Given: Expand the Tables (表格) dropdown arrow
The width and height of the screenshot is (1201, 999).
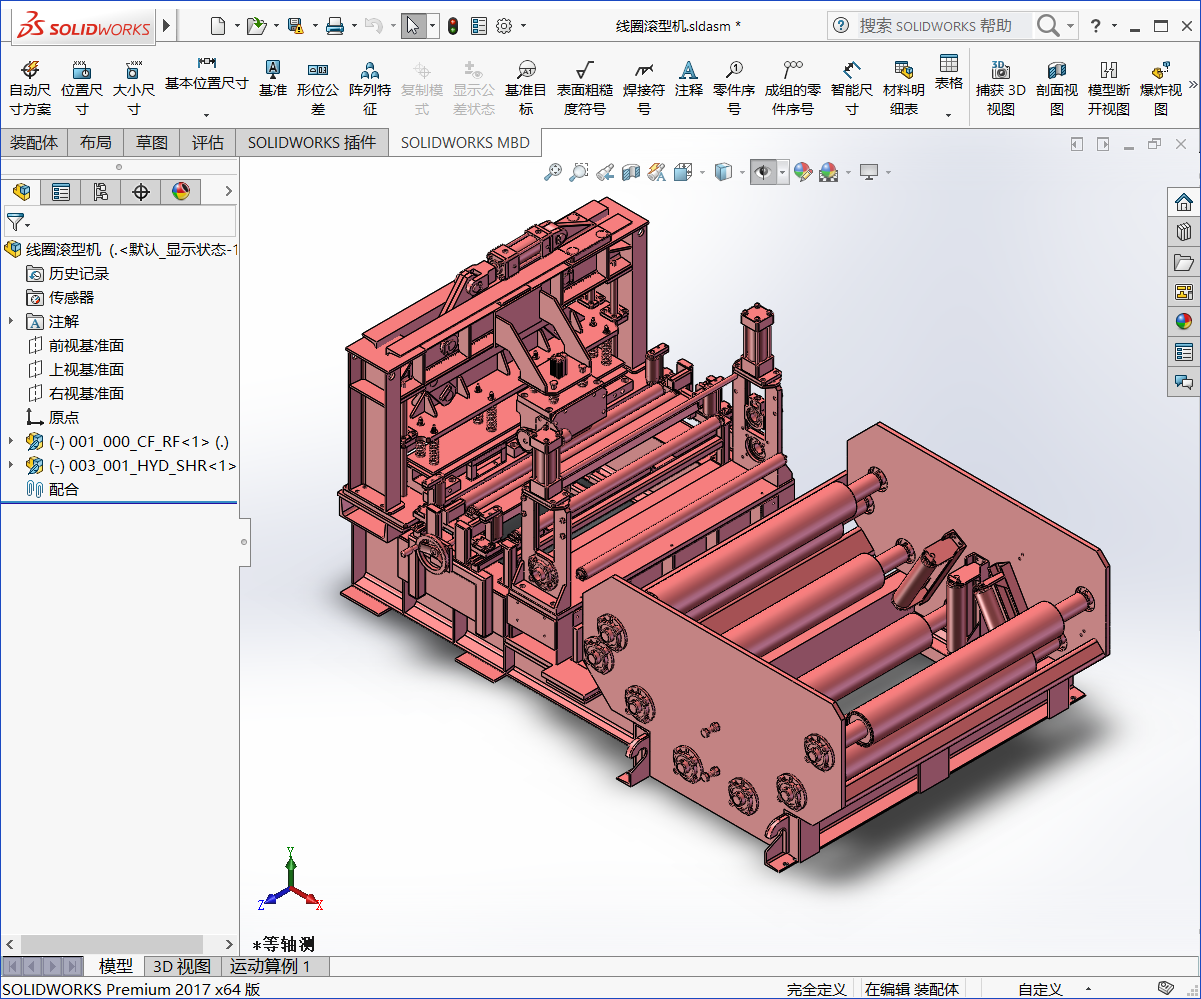Looking at the screenshot, I should pyautogui.click(x=948, y=115).
